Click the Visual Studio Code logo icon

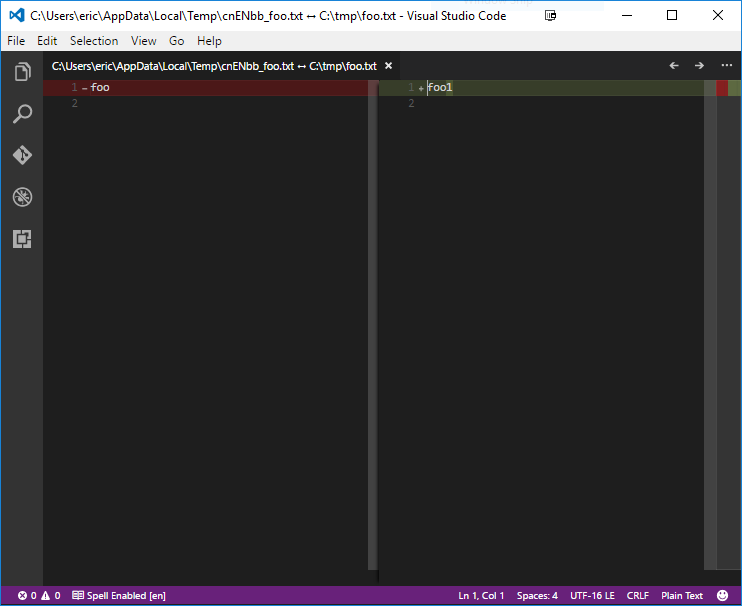(x=17, y=16)
